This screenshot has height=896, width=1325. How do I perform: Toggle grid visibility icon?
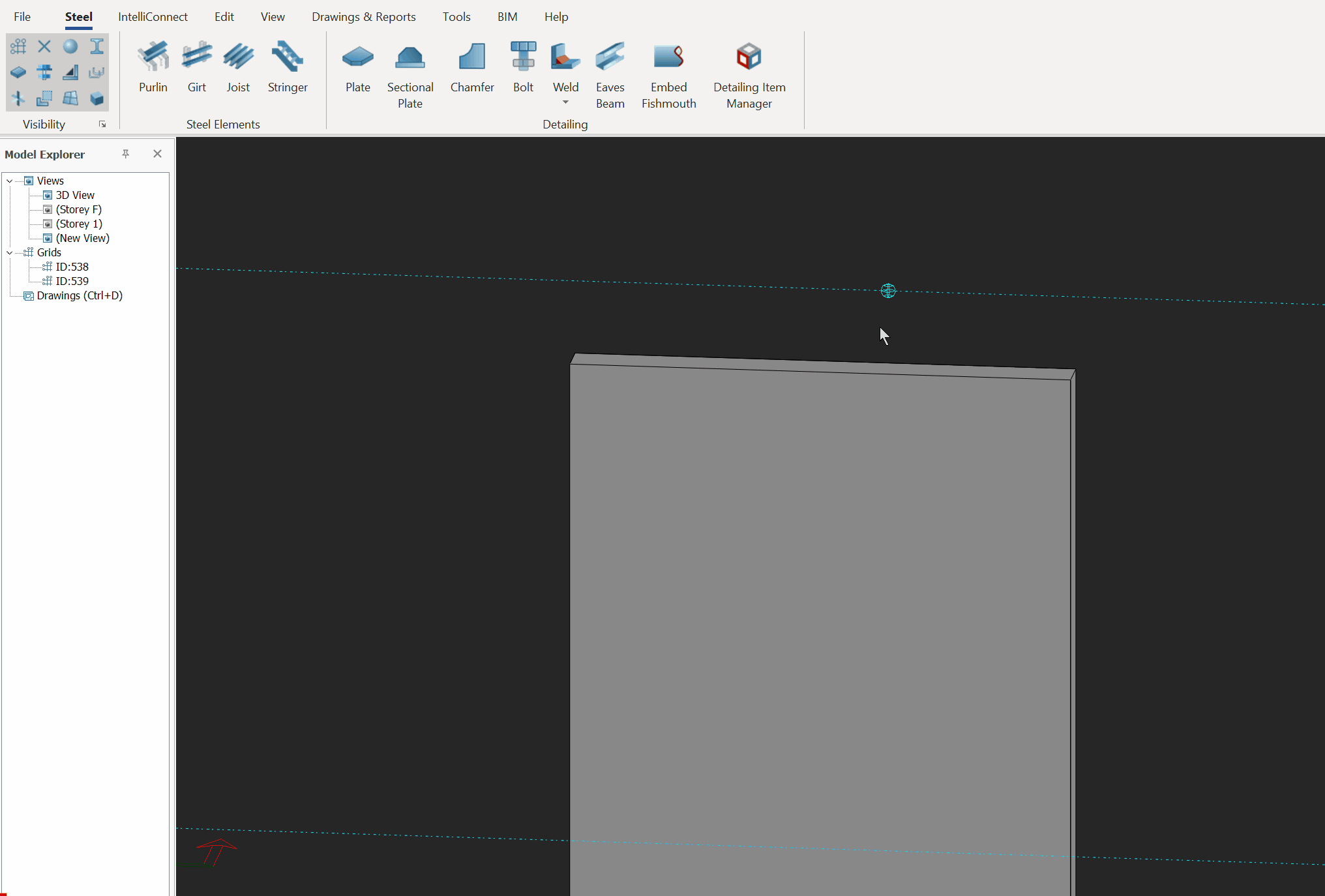click(x=18, y=46)
